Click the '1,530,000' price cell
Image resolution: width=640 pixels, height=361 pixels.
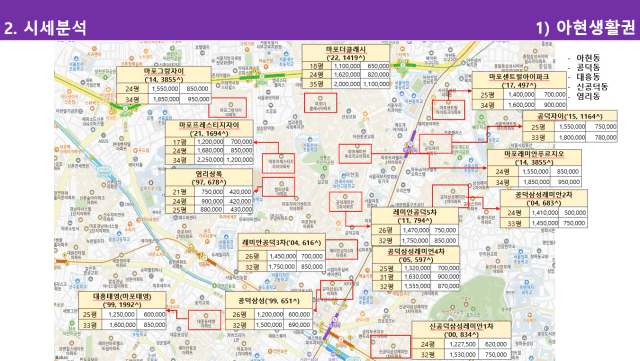462,355
